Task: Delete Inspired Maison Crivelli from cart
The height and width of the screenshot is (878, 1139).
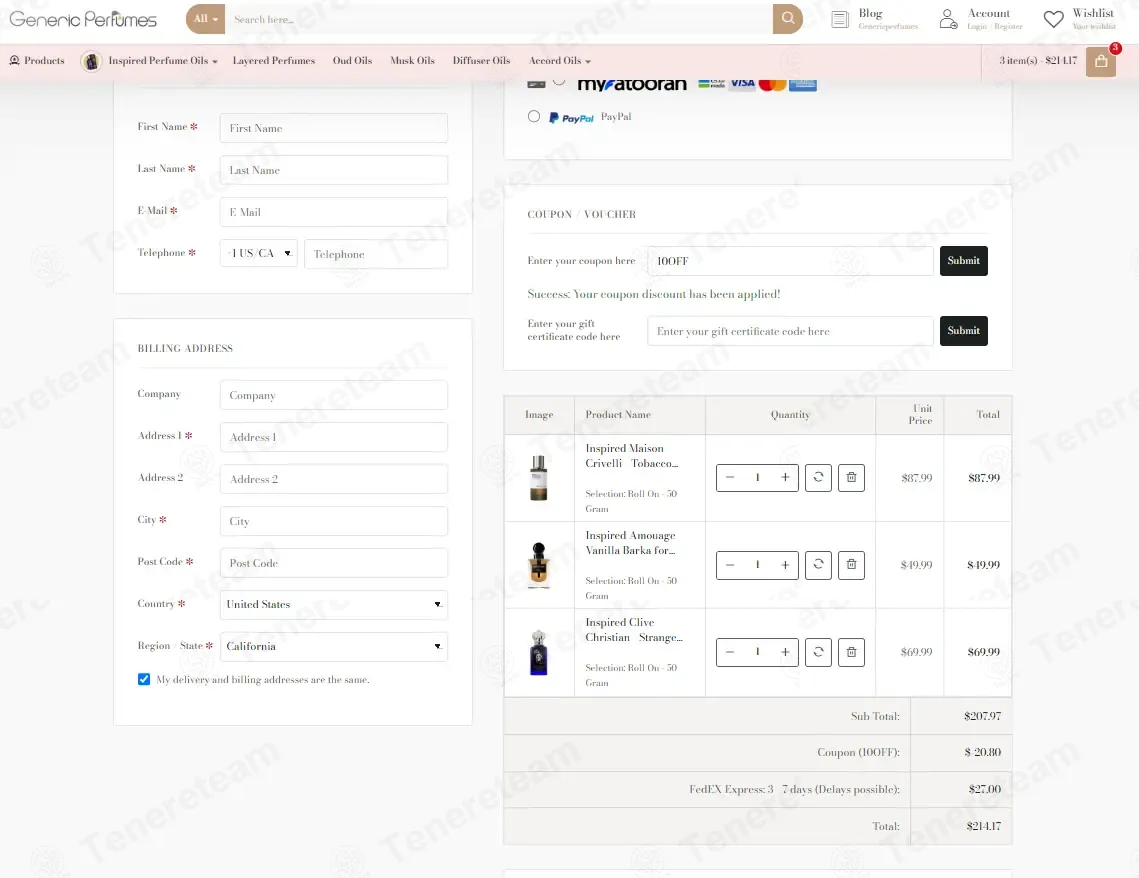Action: pos(851,478)
